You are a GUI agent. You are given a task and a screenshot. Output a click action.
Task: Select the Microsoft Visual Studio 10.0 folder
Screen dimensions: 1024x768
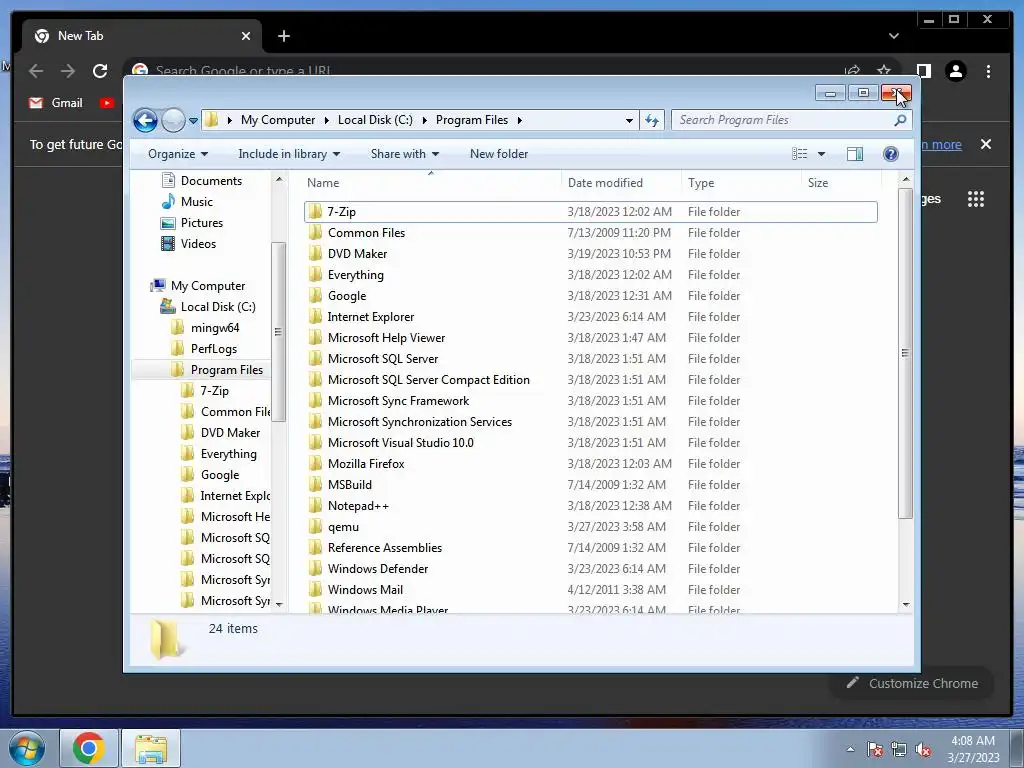click(590, 443)
